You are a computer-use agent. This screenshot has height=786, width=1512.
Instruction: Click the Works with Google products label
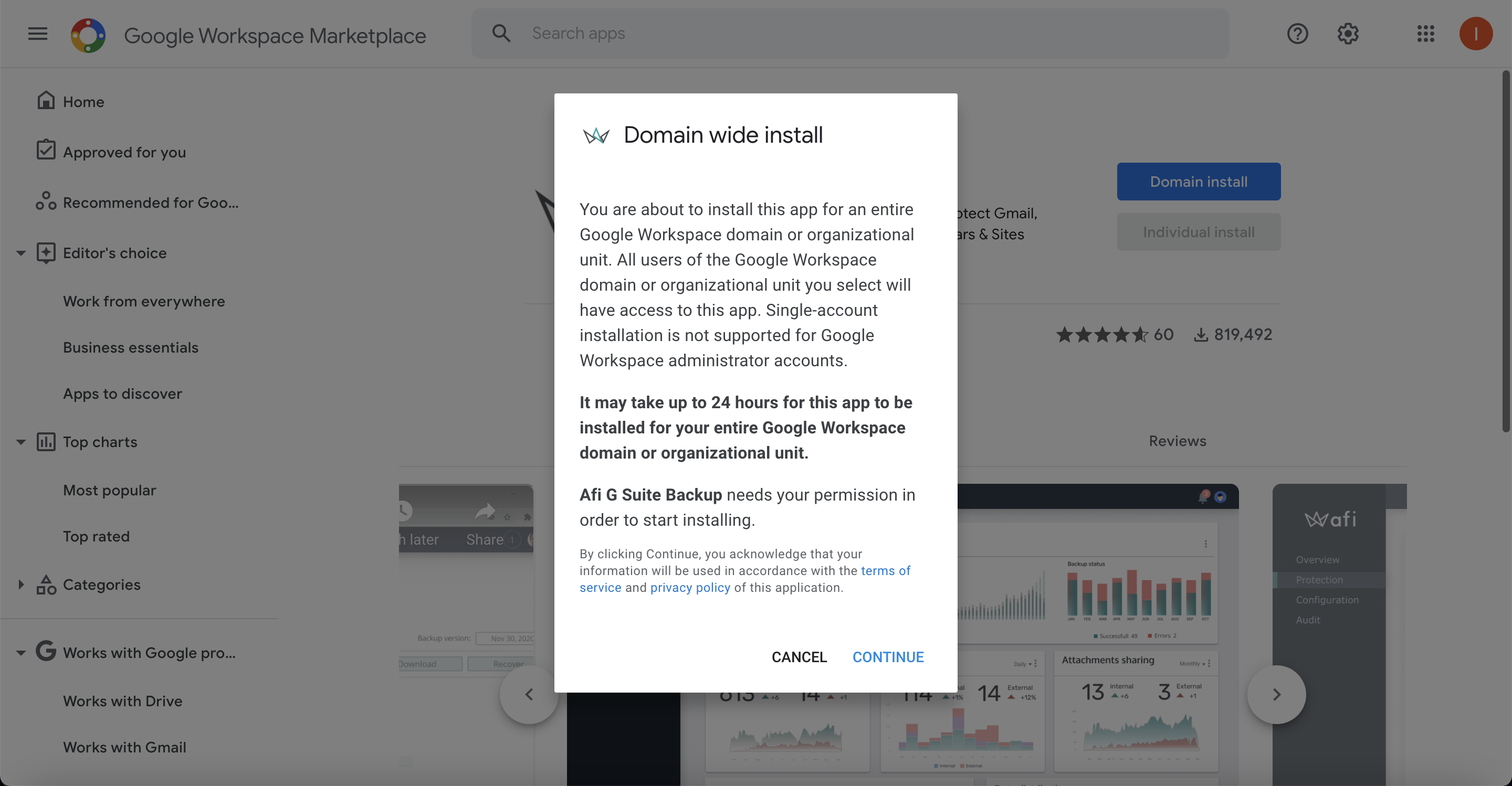click(x=149, y=652)
